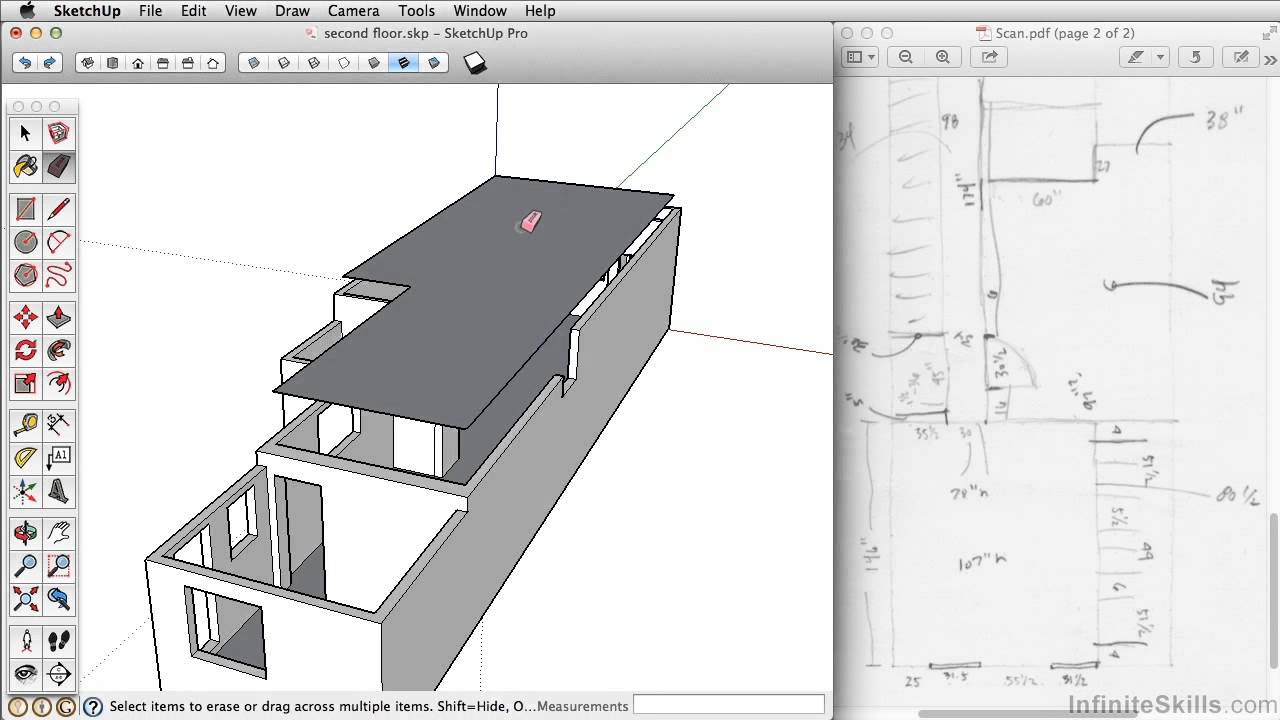Select the Paint Bucket tool
The height and width of the screenshot is (720, 1280).
[25, 167]
